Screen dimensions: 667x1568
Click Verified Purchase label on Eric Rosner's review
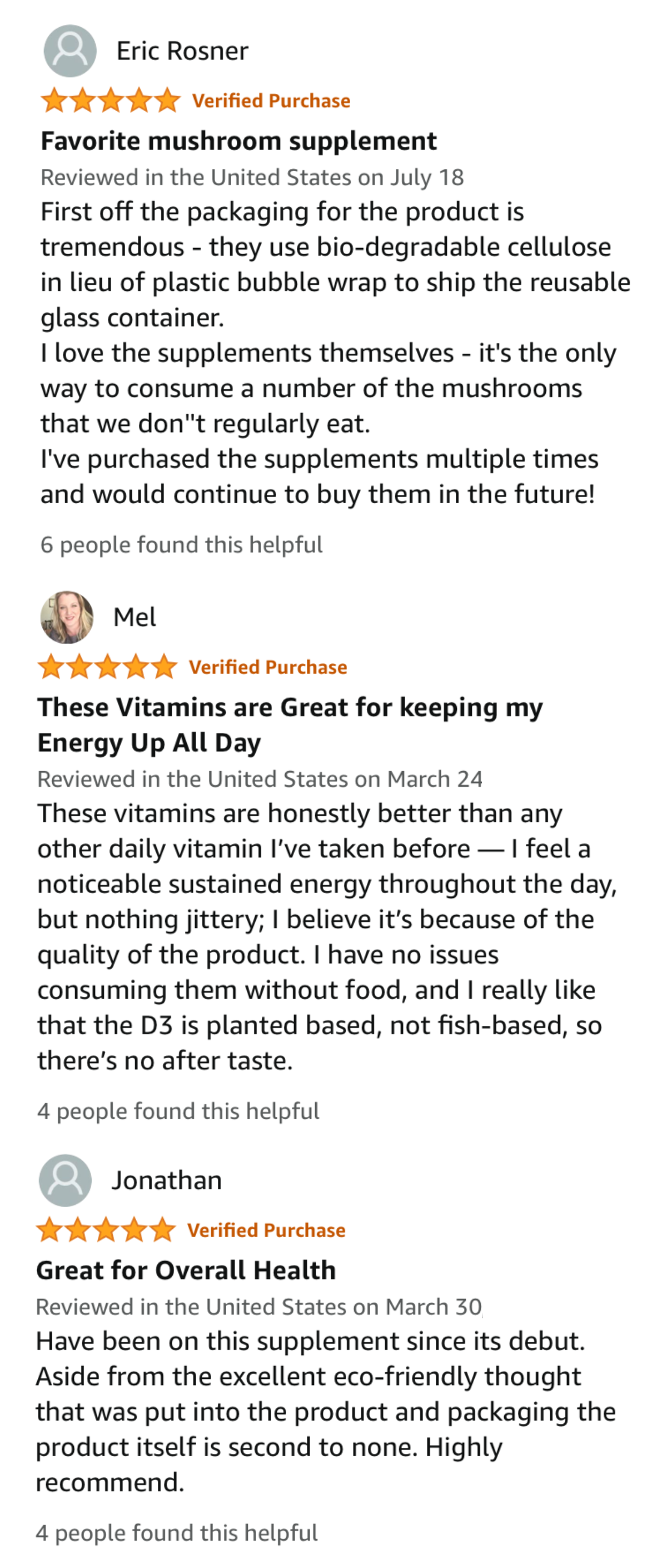[271, 101]
